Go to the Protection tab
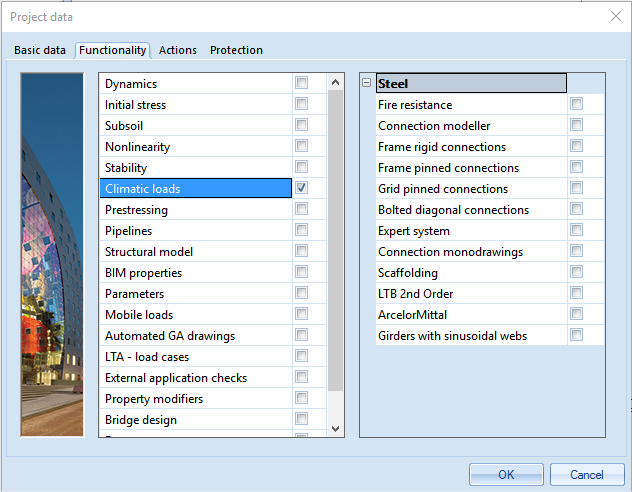Screen dimensions: 632x492 click(236, 50)
